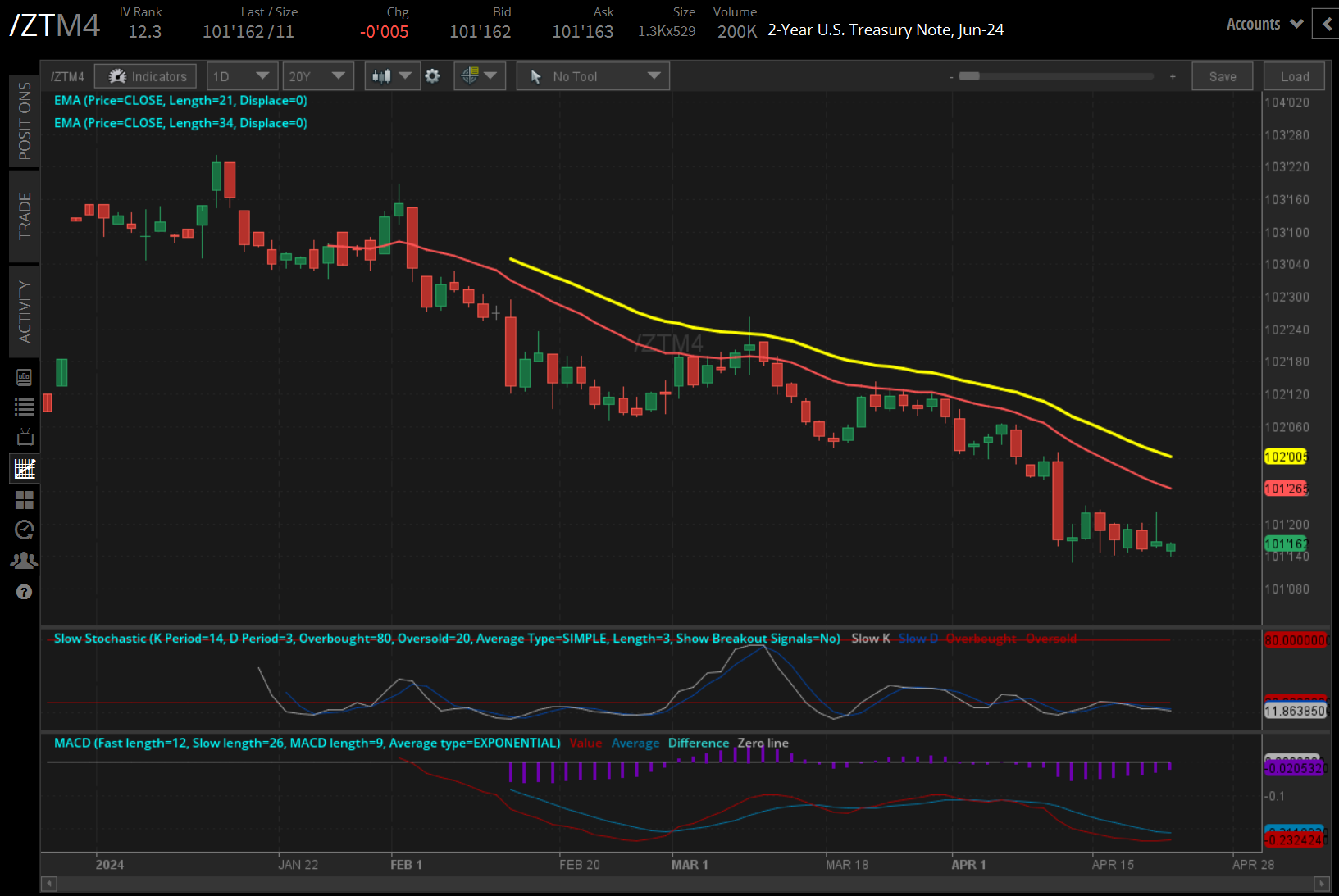This screenshot has width=1339, height=896.
Task: Open the candlestick chart type dropdown
Action: pos(392,76)
